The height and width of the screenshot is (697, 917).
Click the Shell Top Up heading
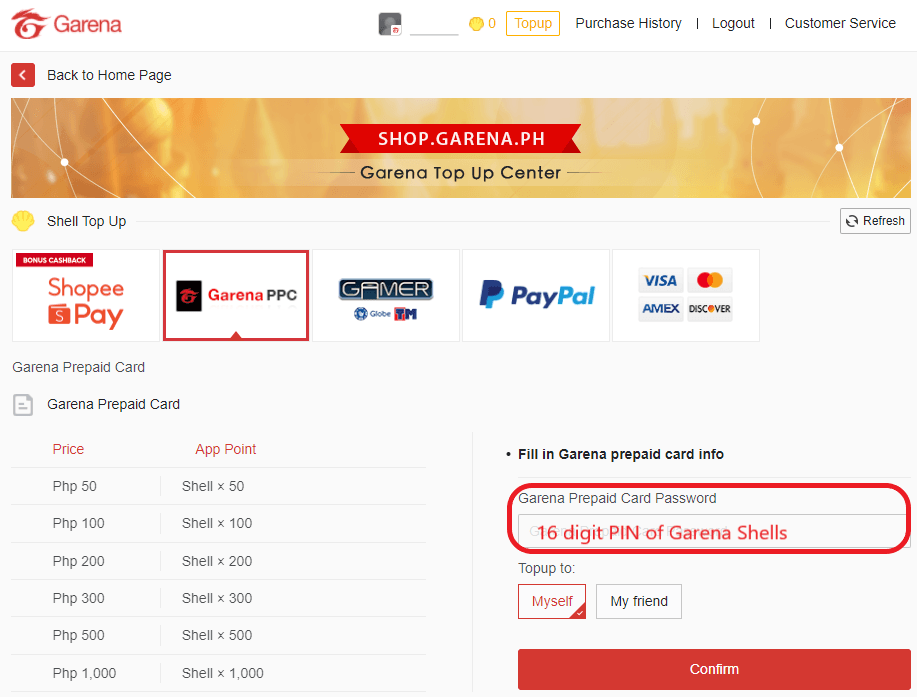coord(87,222)
